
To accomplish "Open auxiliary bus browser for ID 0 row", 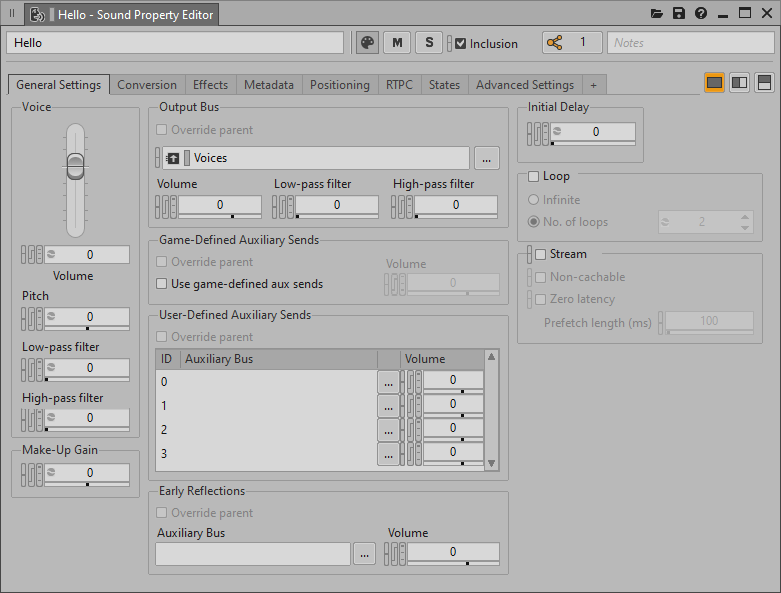I will point(388,381).
